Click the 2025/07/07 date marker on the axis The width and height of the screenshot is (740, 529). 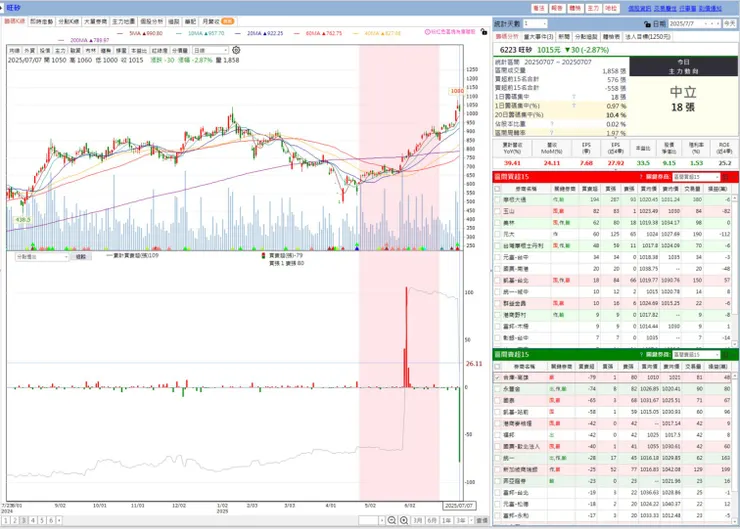tap(459, 505)
